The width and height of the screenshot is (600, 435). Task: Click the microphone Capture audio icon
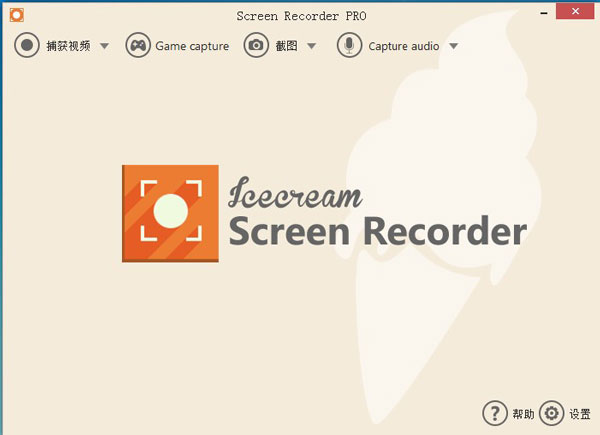click(x=349, y=45)
